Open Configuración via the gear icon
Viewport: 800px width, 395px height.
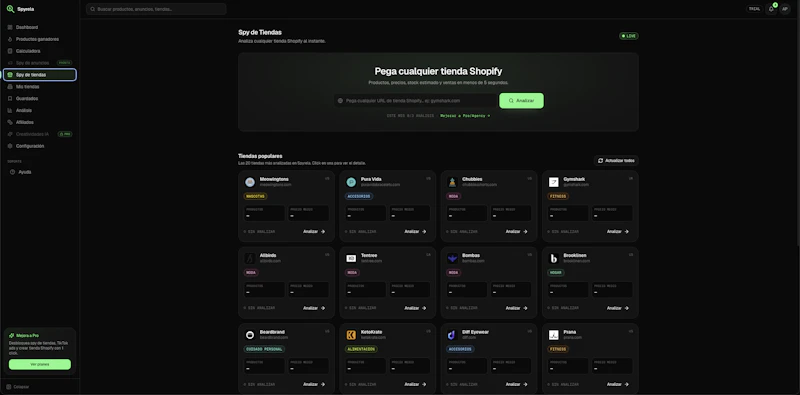[x=10, y=146]
